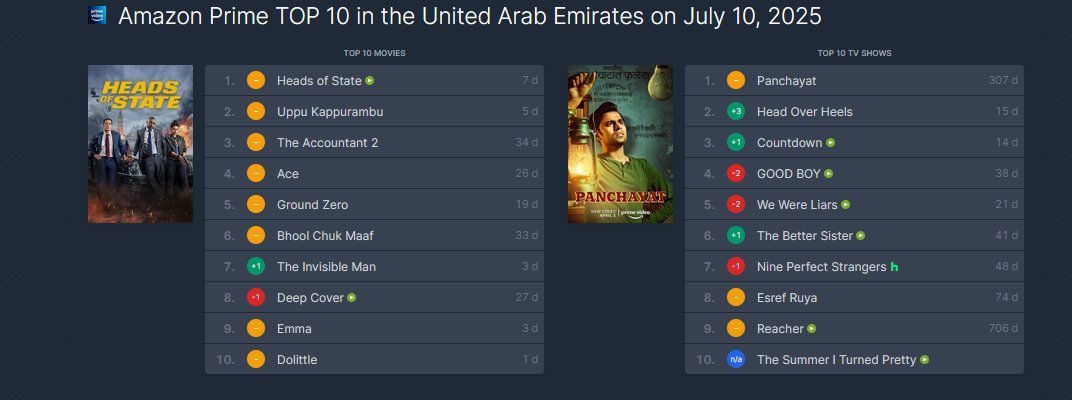The width and height of the screenshot is (1072, 400).
Task: Click the Hulu icon next to Nine Perfect Strangers
Action: pos(895,267)
